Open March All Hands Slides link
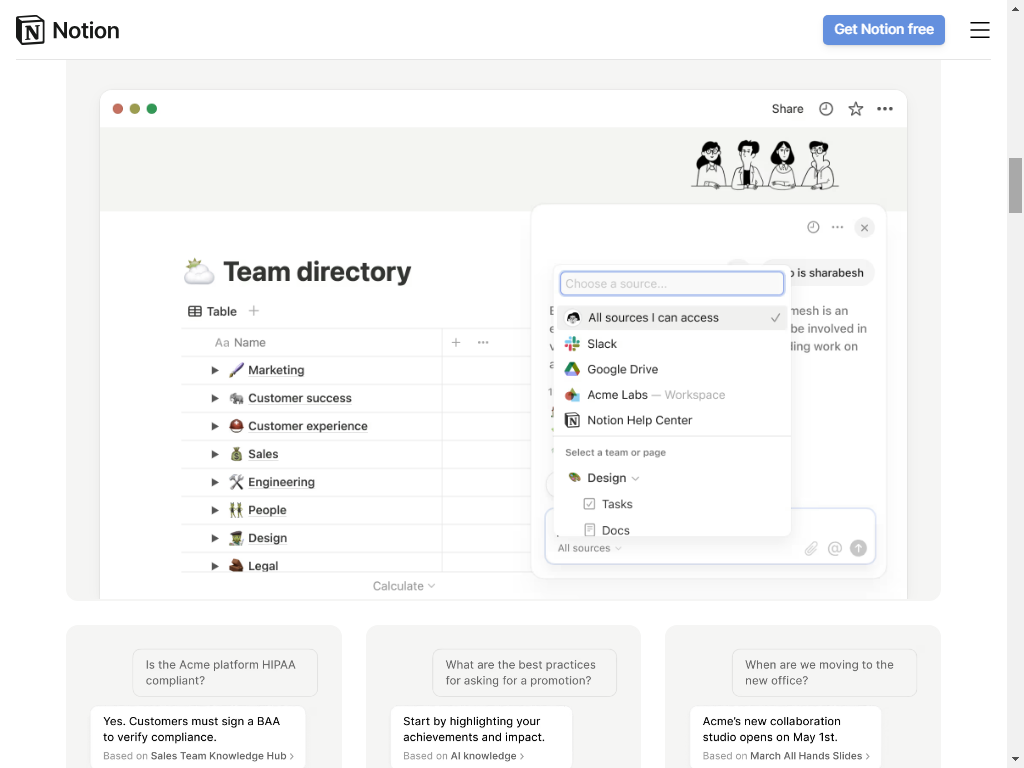This screenshot has height=768, width=1024. 810,756
